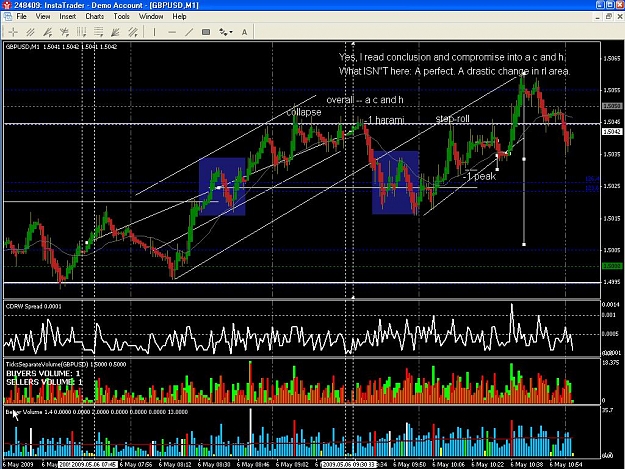Open the File menu
Viewport: 625px width, 469px height.
(22, 17)
